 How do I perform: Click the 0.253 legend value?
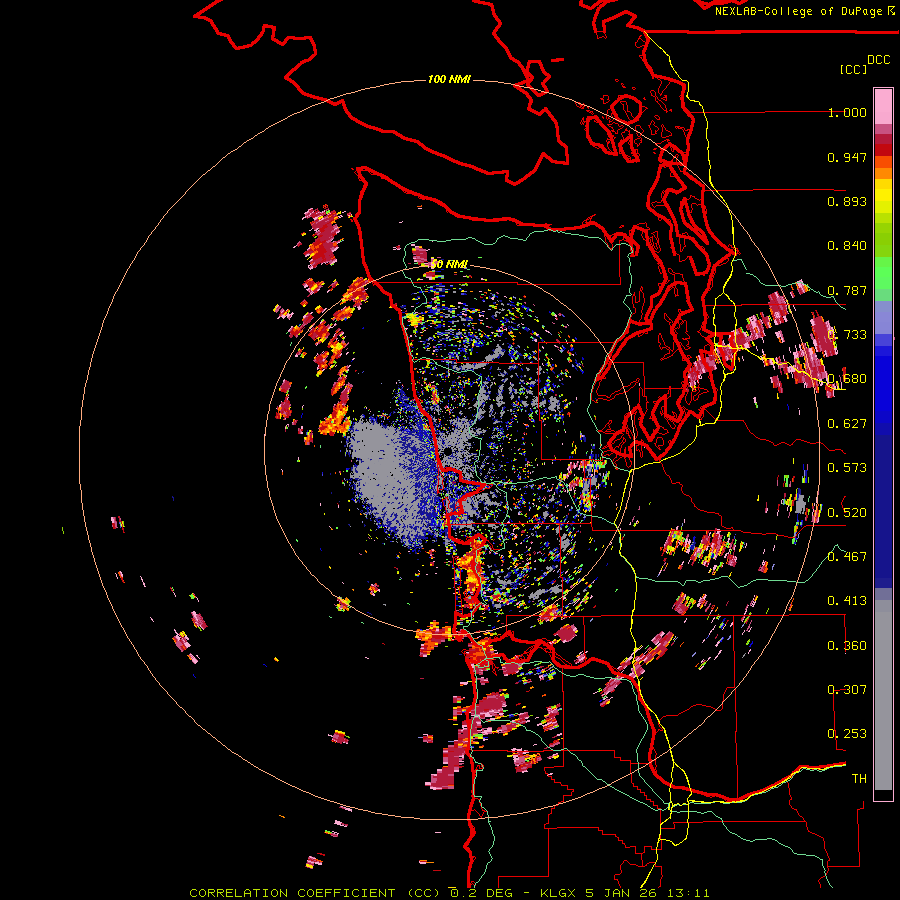847,734
